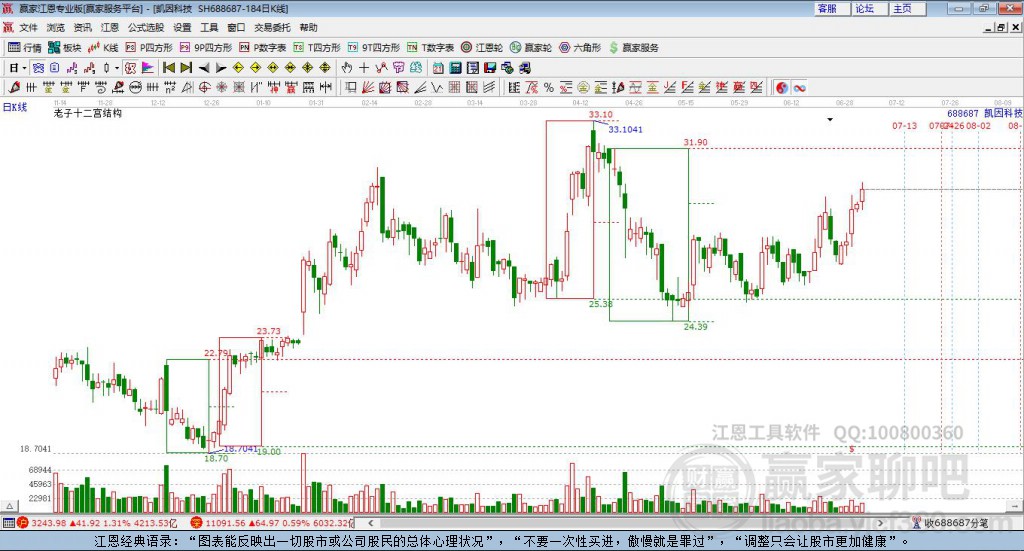This screenshot has width=1024, height=551.
Task: Expand the candle style dropdown arrow
Action: [x=117, y=68]
